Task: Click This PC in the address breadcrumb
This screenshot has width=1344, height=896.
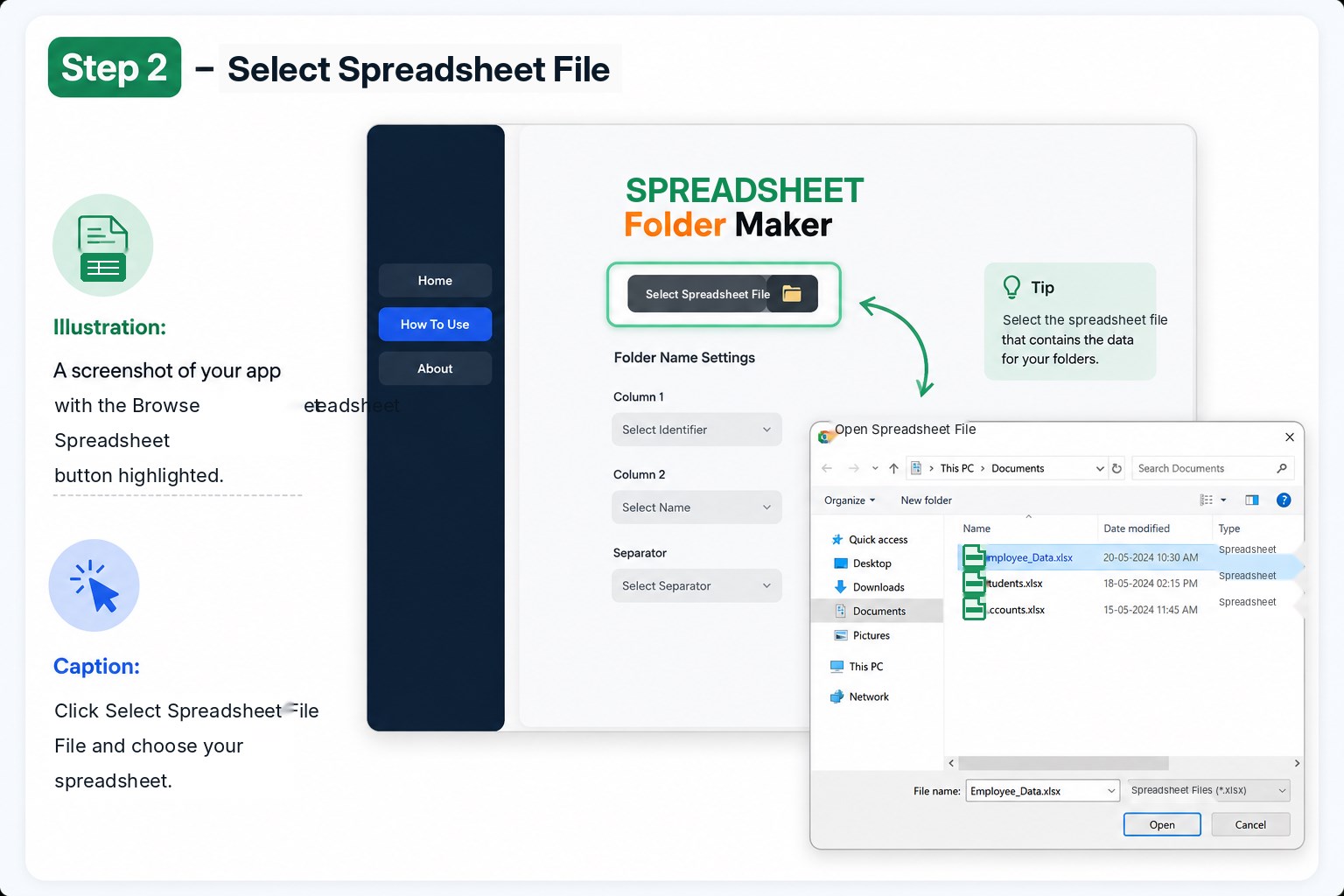Action: [x=956, y=468]
